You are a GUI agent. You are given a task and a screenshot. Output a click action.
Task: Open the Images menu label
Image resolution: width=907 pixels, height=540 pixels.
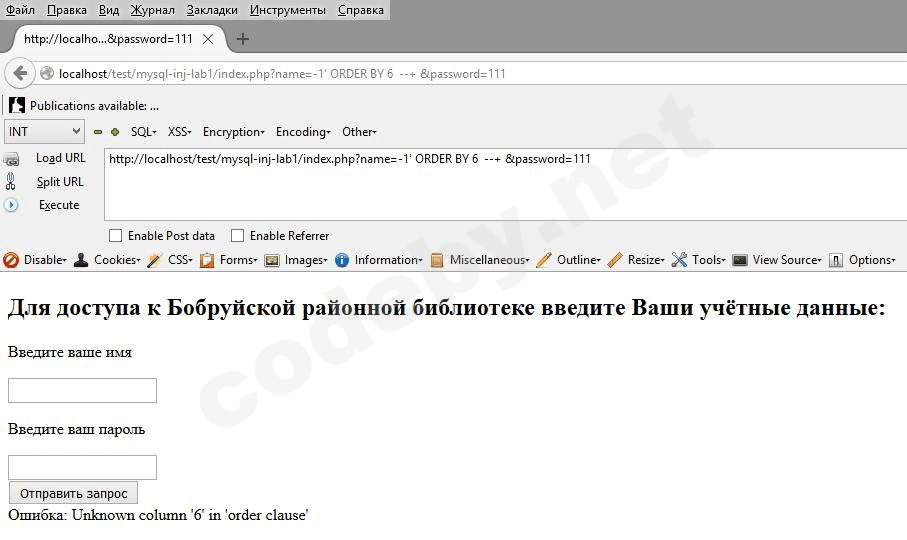point(306,260)
